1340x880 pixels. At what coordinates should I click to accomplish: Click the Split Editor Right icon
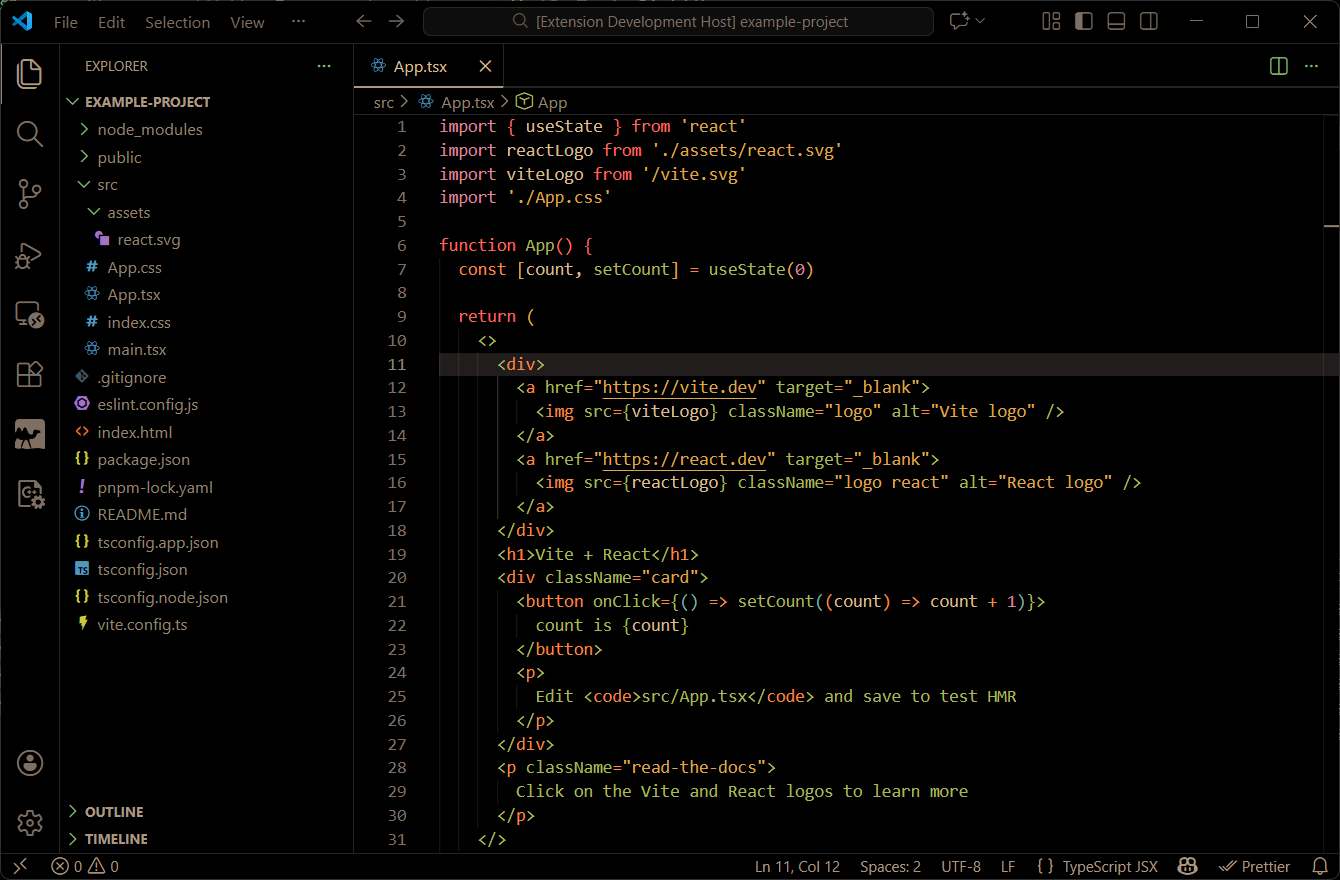[x=1278, y=66]
